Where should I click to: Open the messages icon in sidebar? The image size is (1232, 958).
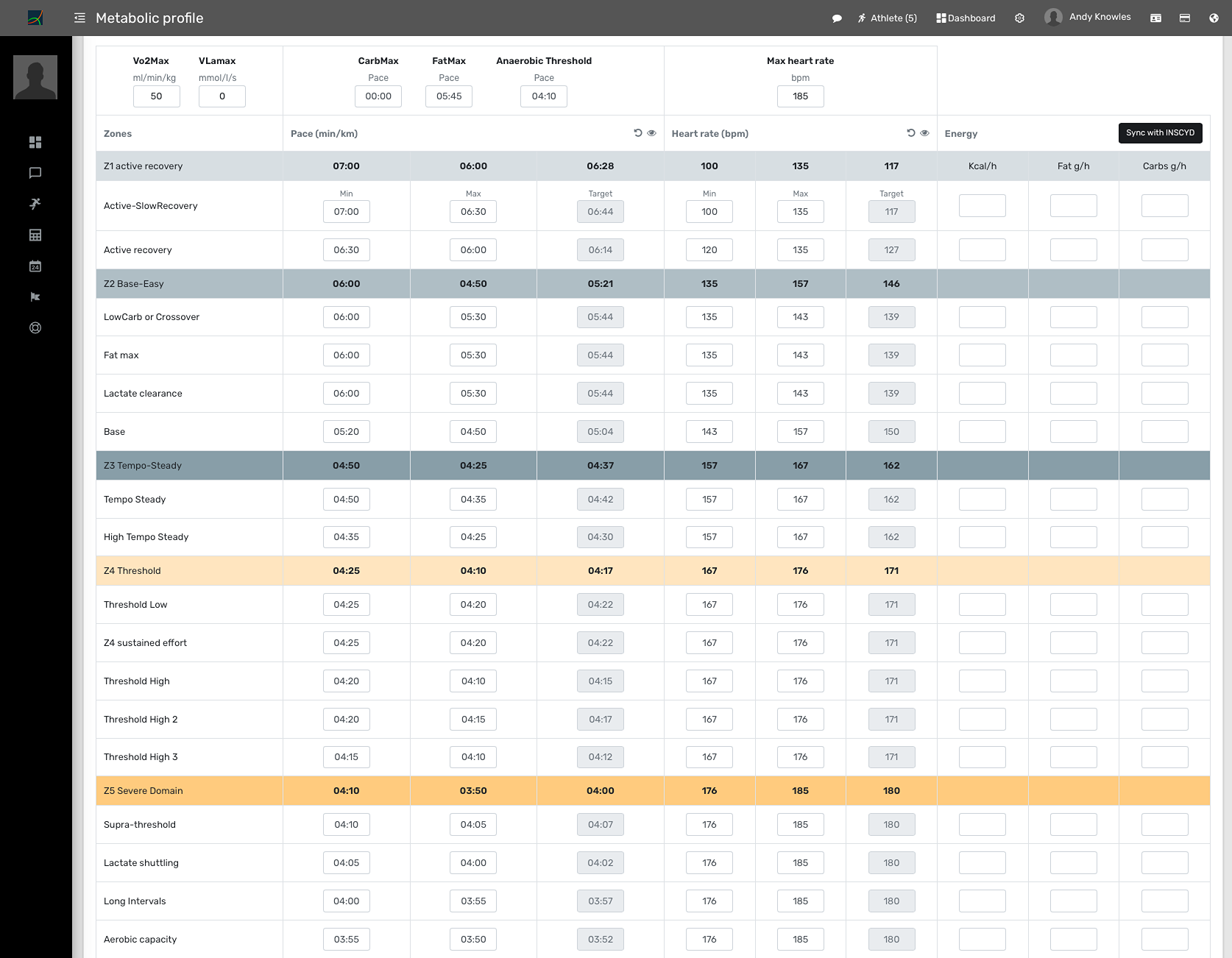click(35, 173)
